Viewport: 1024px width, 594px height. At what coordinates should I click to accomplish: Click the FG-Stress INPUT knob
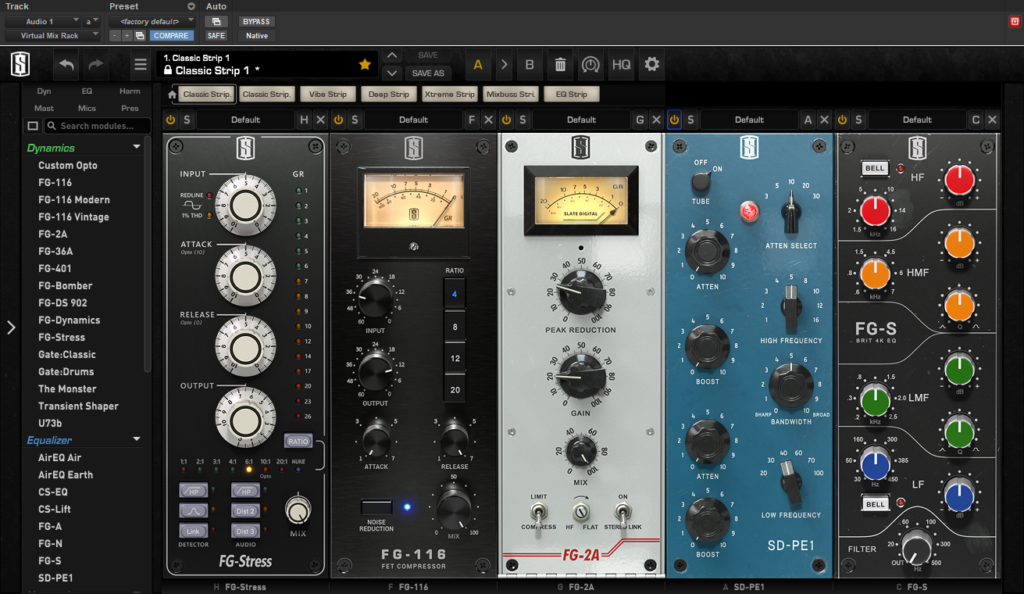click(246, 205)
